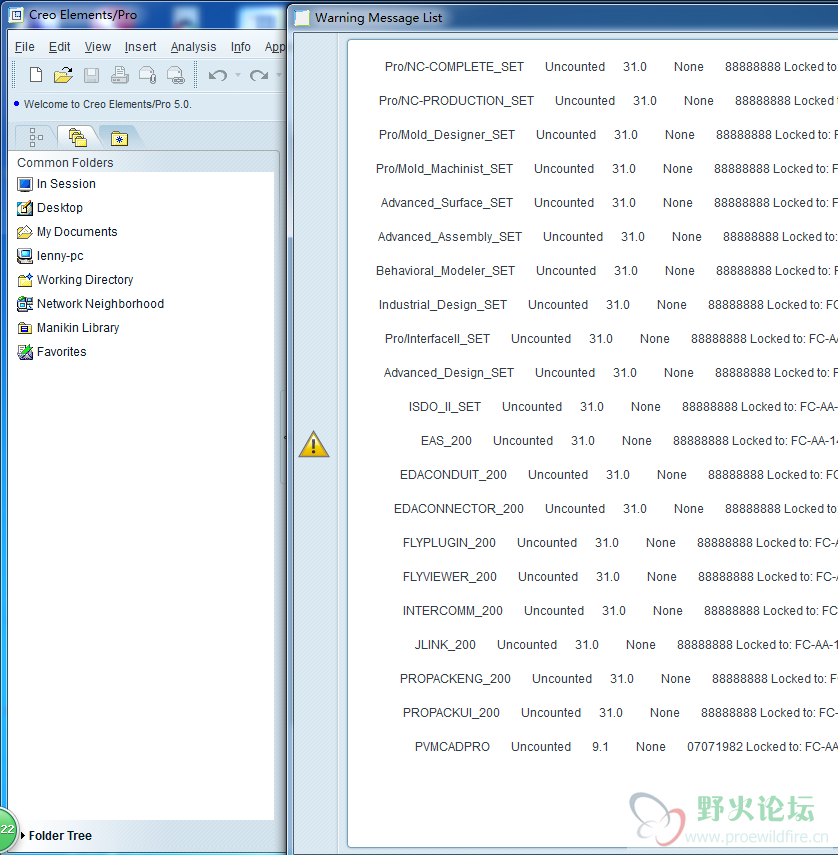Select the Manikin Library entry
Viewport: 838px width, 855px height.
click(x=78, y=328)
